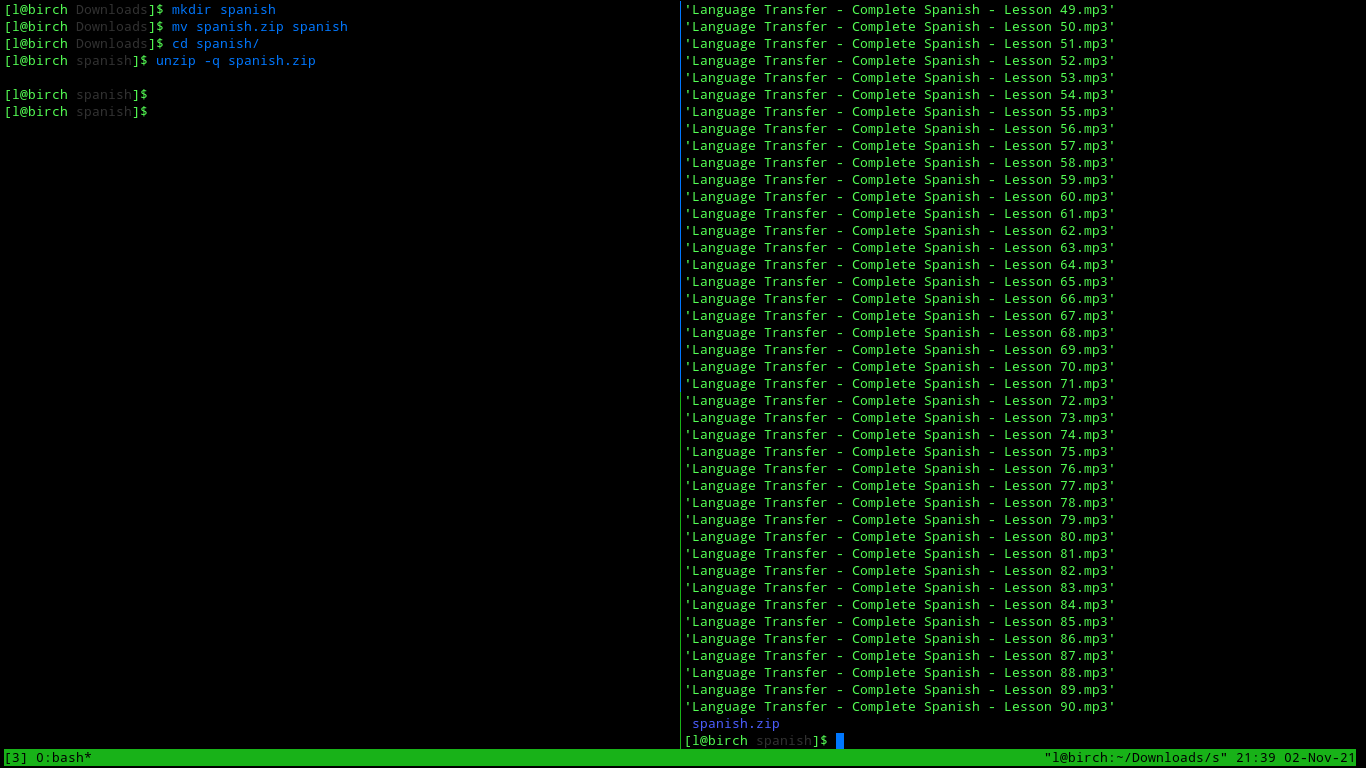Select the Lesson 60.mp3 filename
This screenshot has height=768, width=1366.
click(900, 197)
